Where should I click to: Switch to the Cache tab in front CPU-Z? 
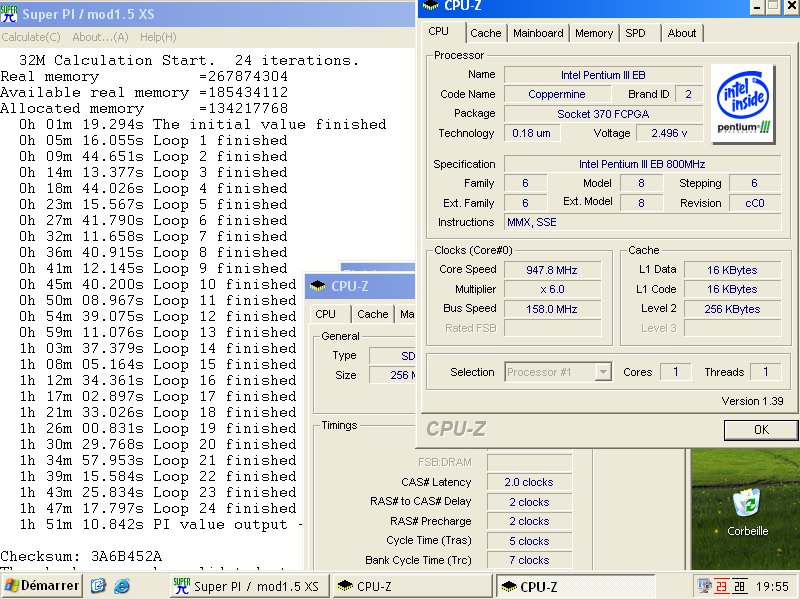click(486, 33)
